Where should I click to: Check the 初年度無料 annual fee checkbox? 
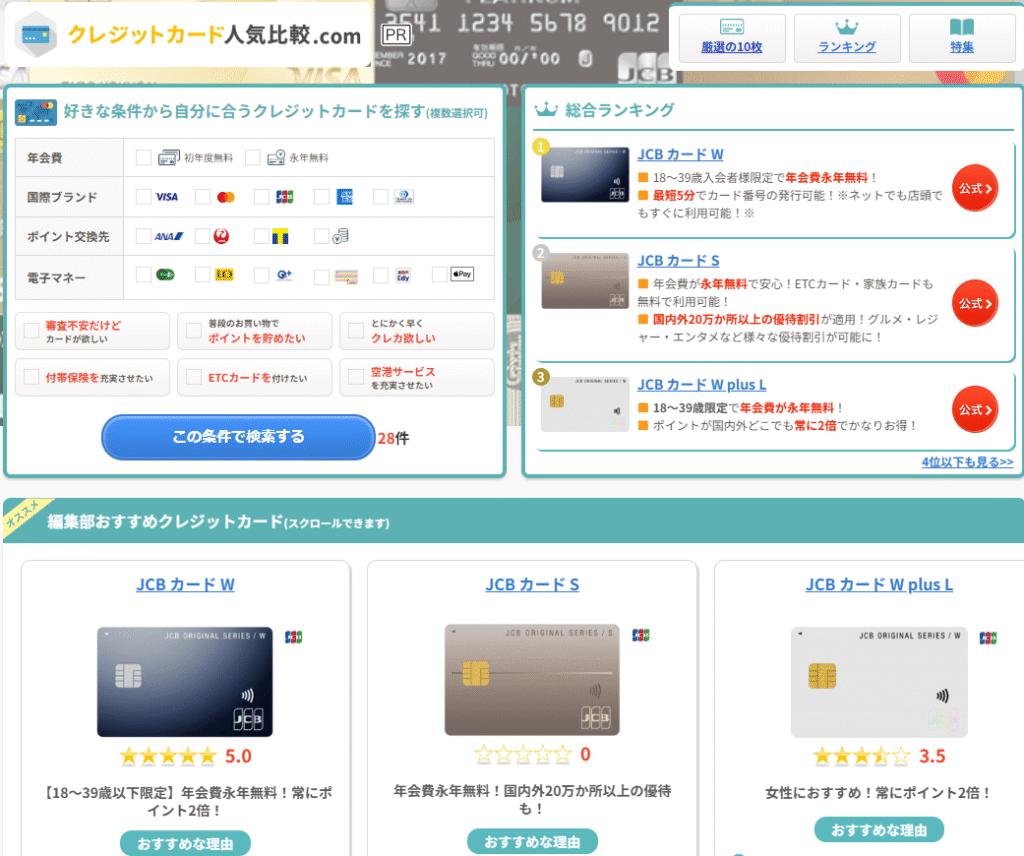pyautogui.click(x=144, y=157)
